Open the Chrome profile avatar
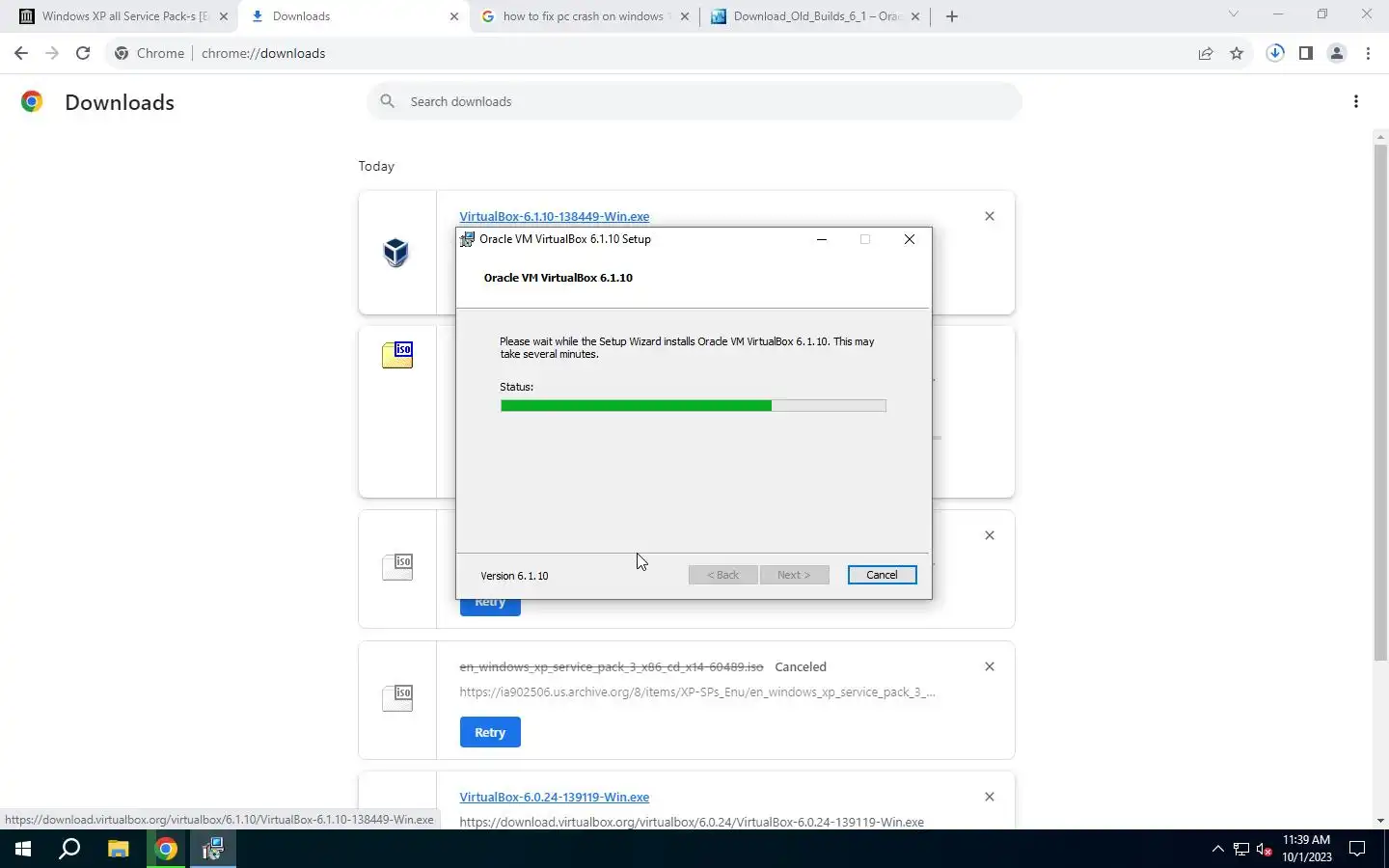This screenshot has height=868, width=1389. [1337, 53]
